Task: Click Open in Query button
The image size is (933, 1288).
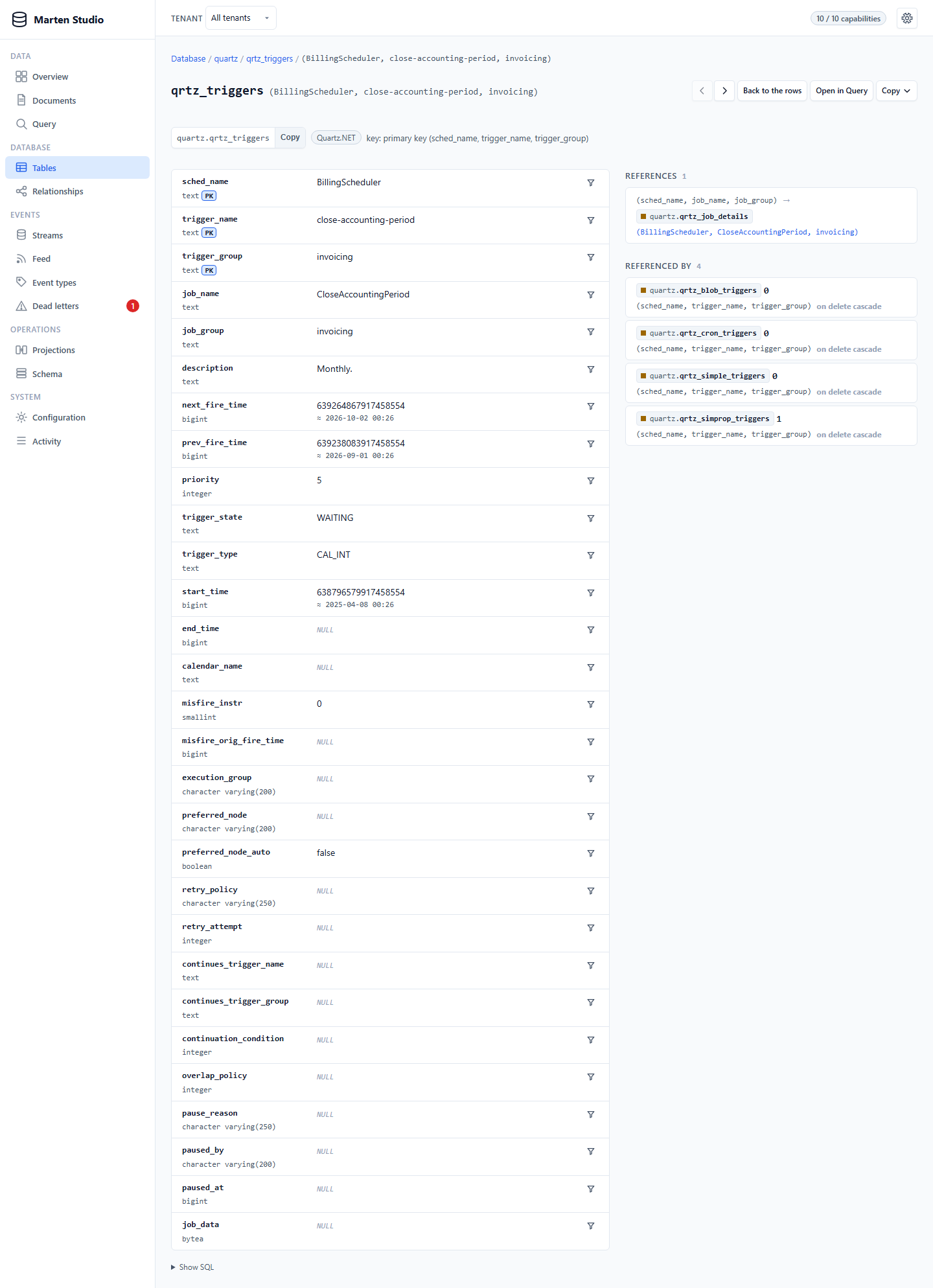Action: pos(842,91)
